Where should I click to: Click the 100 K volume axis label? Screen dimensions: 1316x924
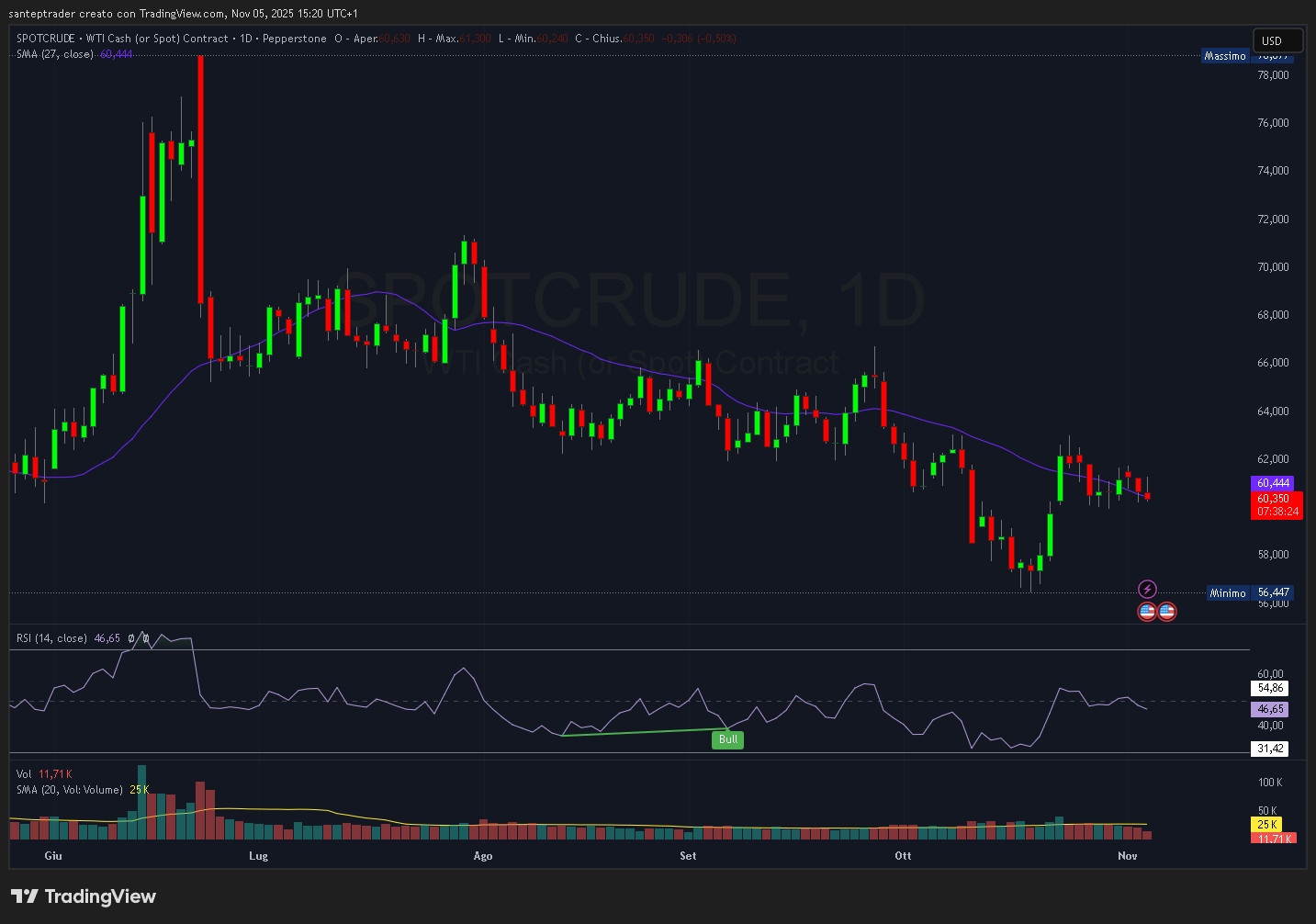pos(1270,783)
